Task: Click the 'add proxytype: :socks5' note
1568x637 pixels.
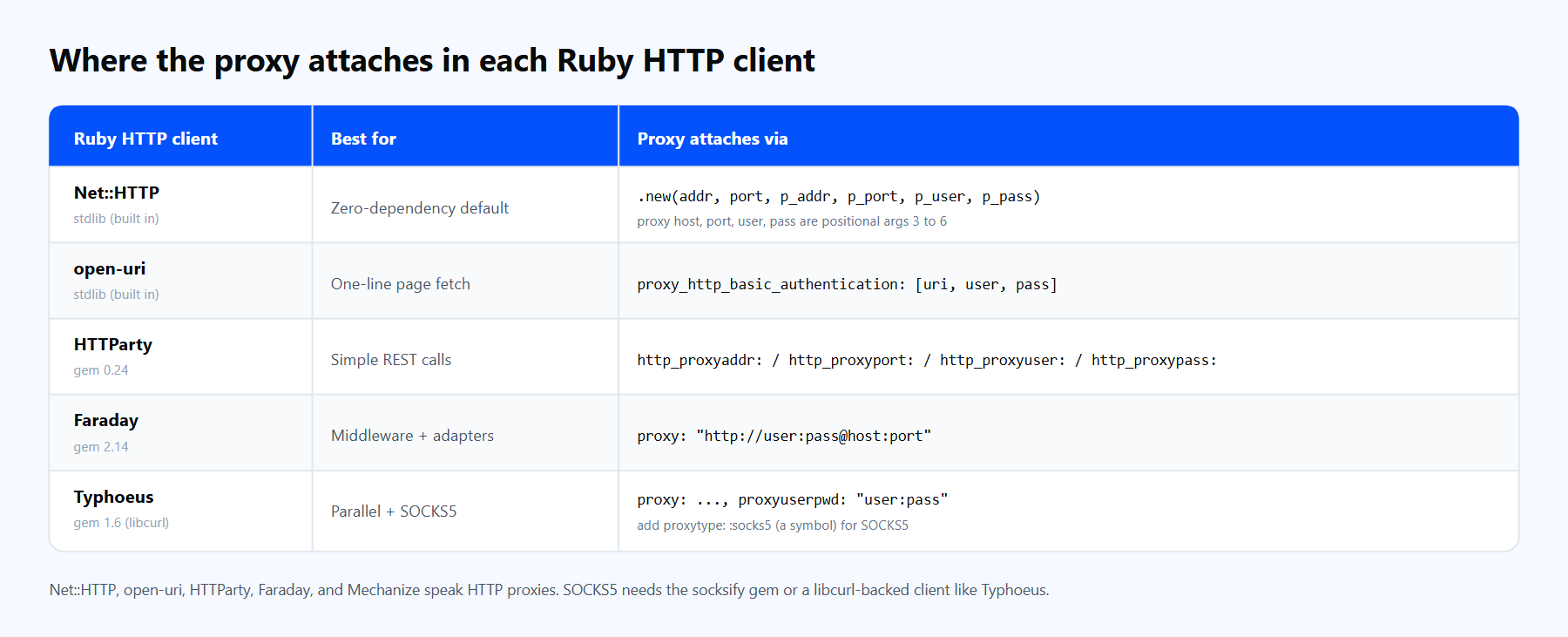Action: tap(773, 525)
